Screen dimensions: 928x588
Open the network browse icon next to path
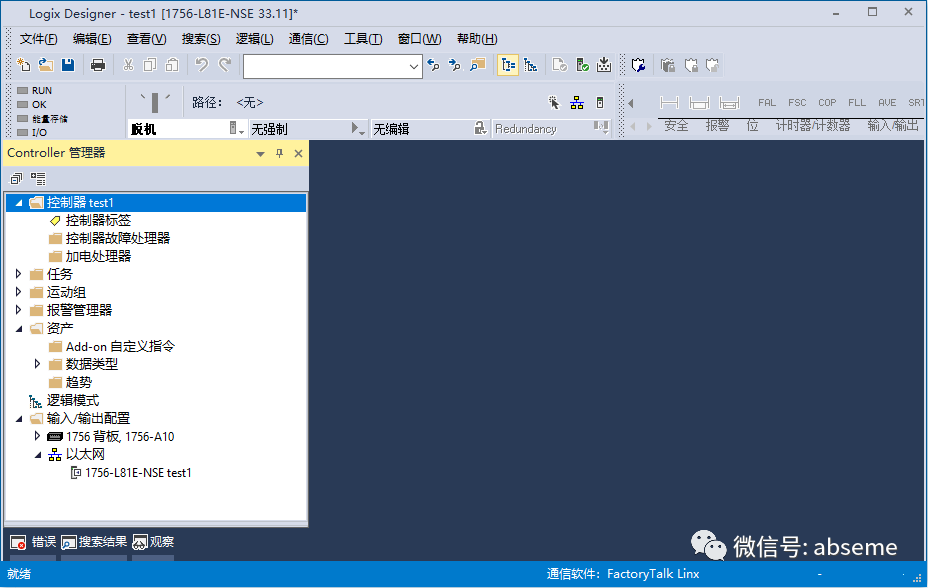[577, 103]
